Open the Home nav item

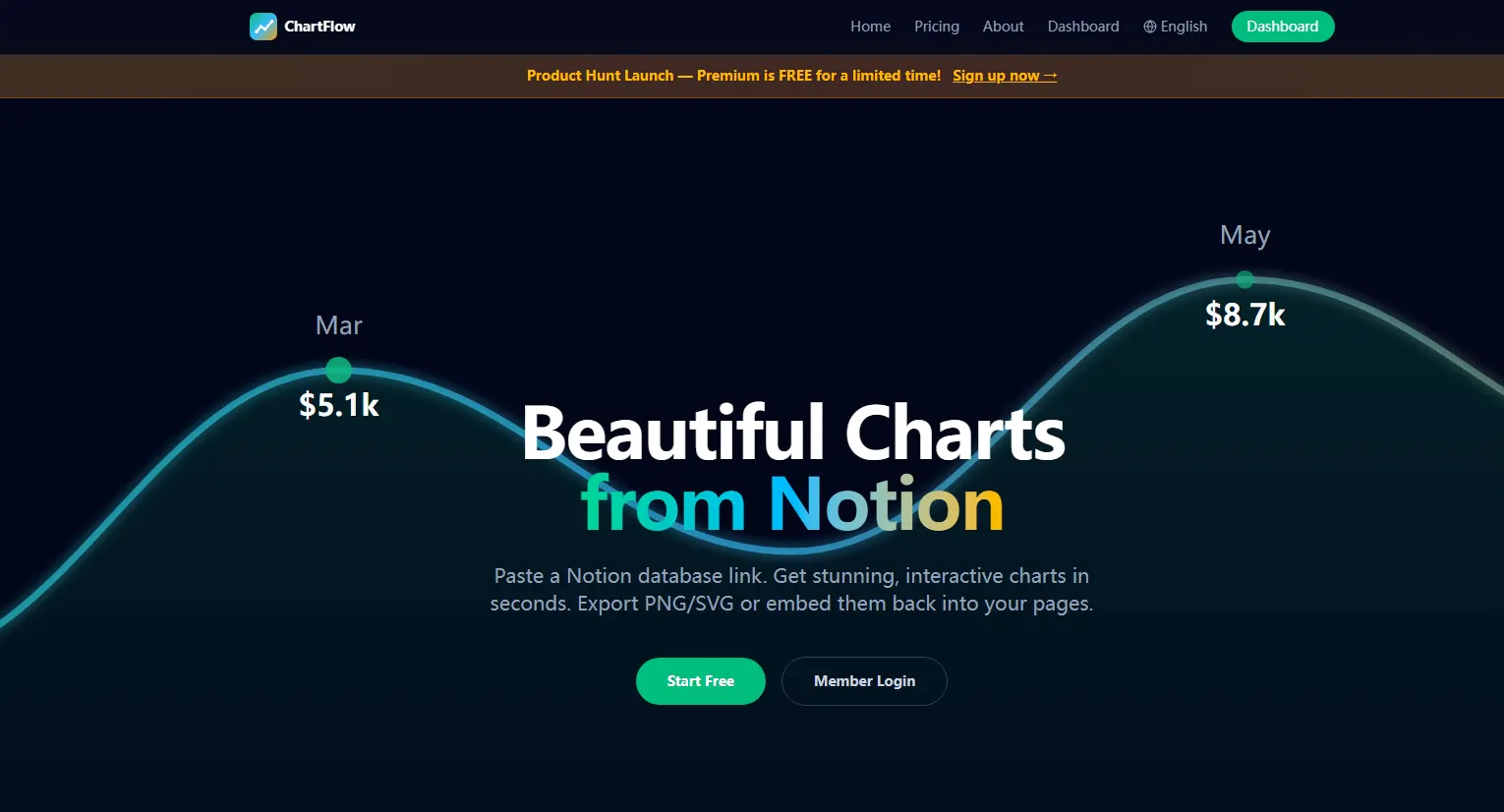870,27
